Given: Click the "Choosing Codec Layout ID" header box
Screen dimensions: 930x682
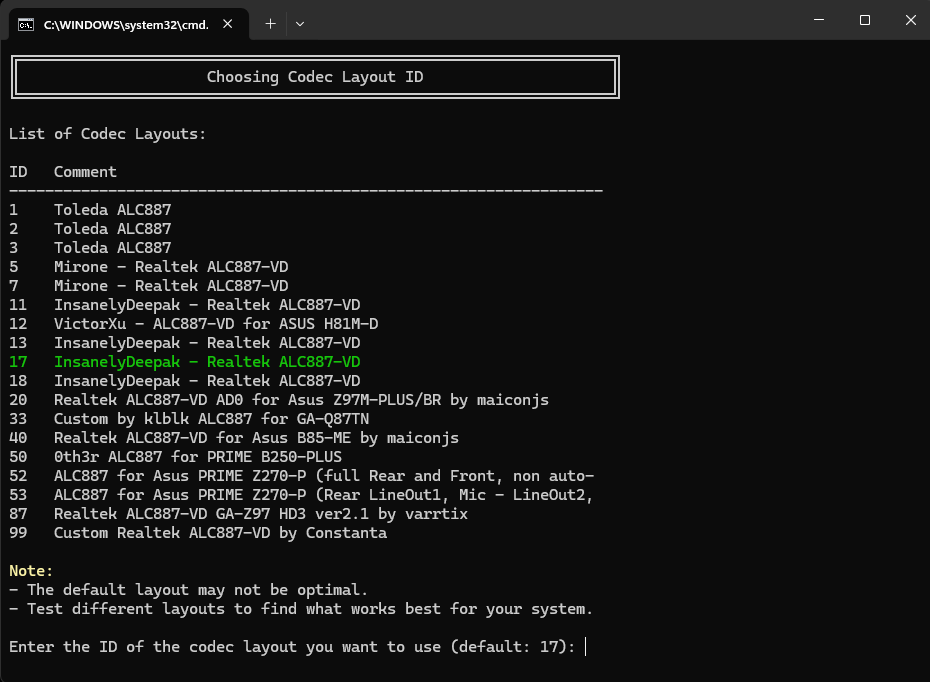Looking at the screenshot, I should pos(315,77).
